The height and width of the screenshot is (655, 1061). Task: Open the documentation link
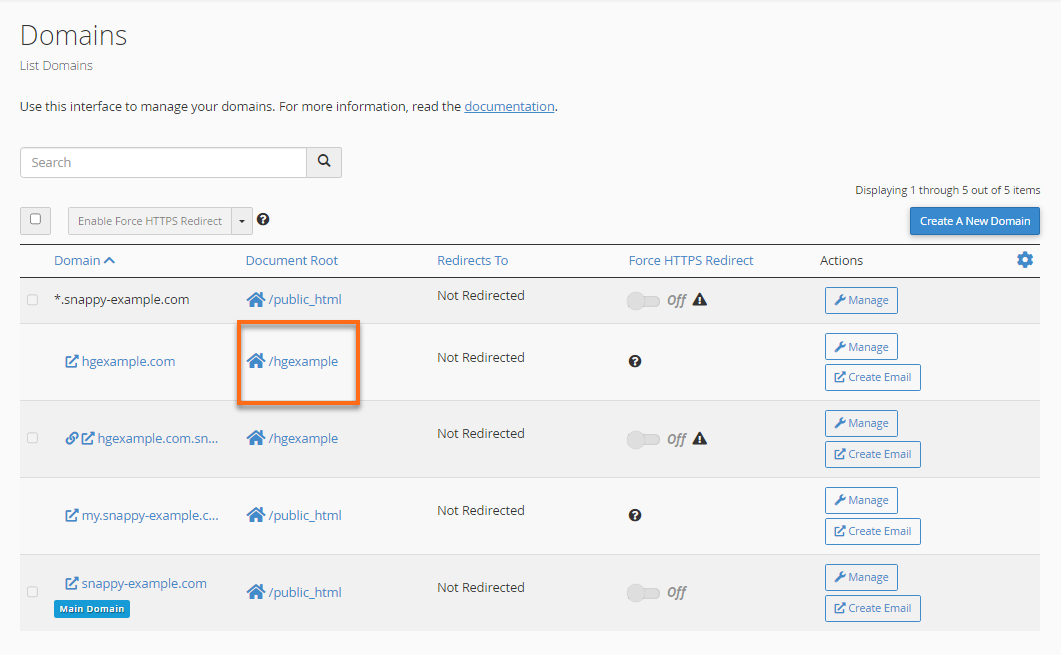[x=509, y=106]
